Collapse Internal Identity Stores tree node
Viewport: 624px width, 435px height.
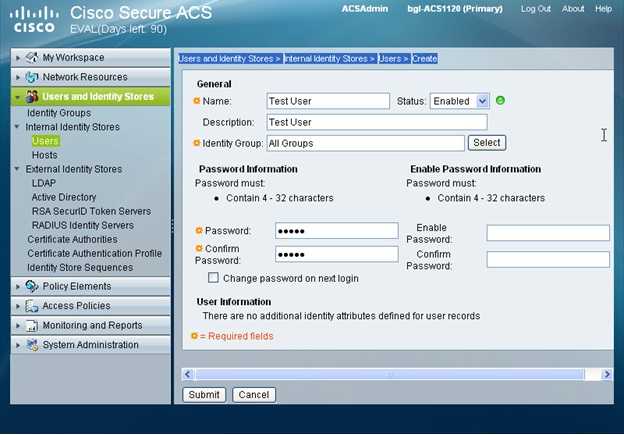tap(17, 127)
